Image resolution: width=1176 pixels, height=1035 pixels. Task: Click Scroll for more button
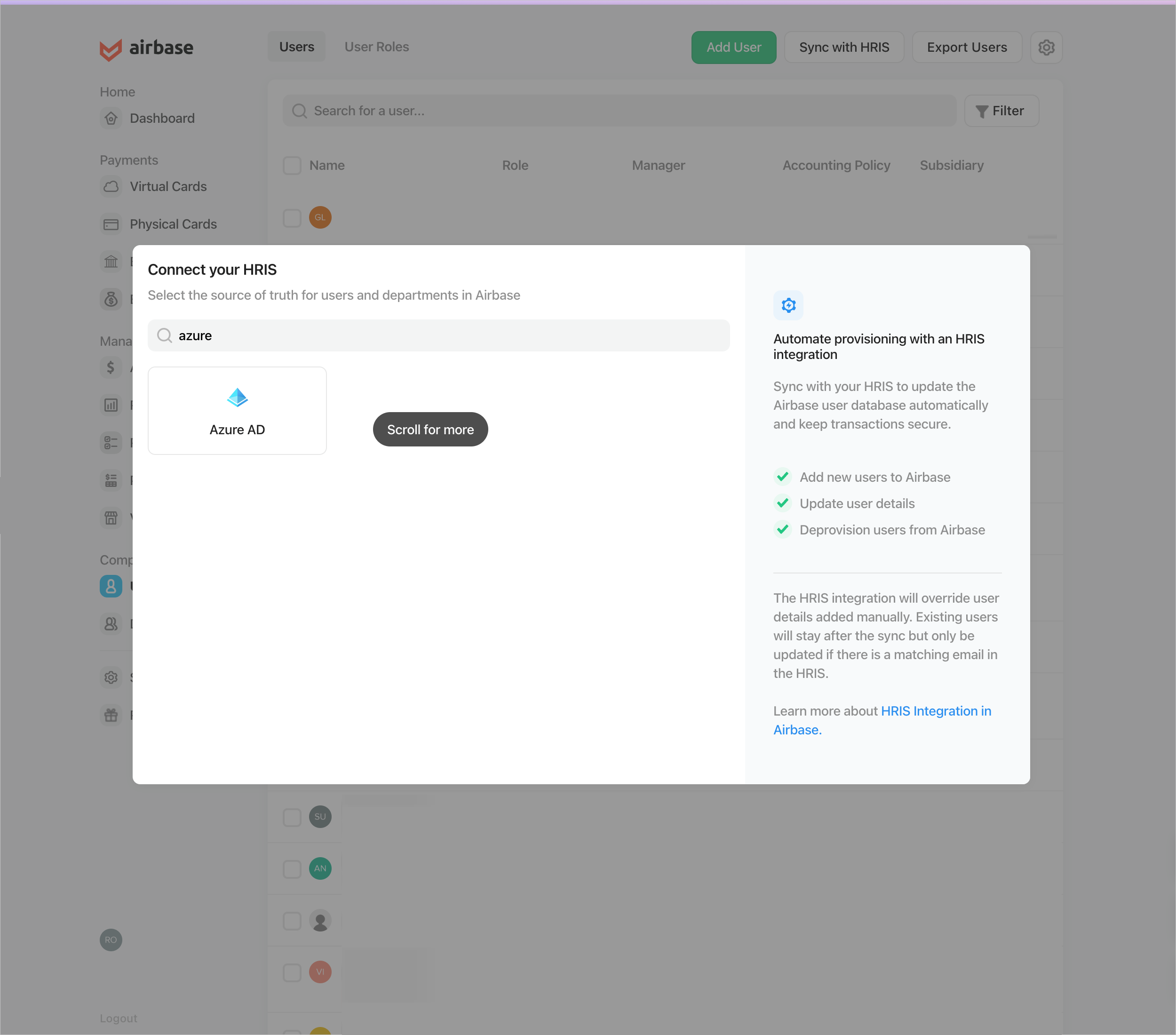431,429
